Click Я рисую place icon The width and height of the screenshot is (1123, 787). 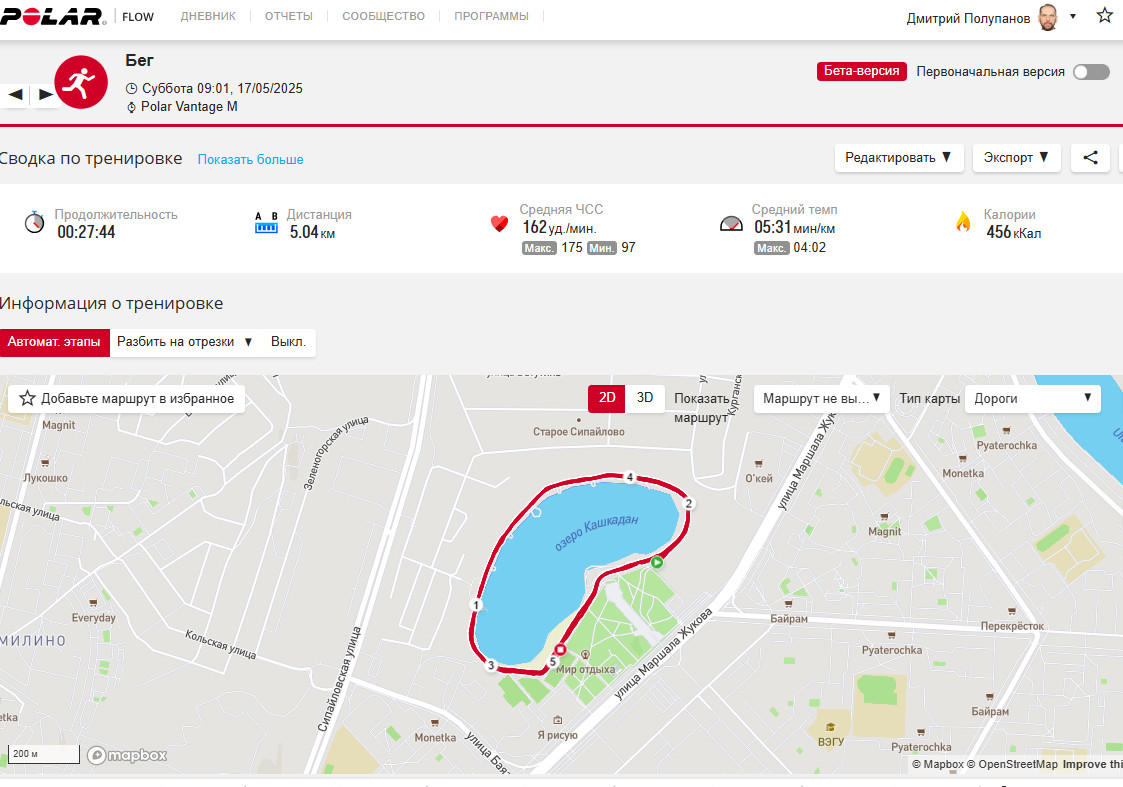click(558, 720)
